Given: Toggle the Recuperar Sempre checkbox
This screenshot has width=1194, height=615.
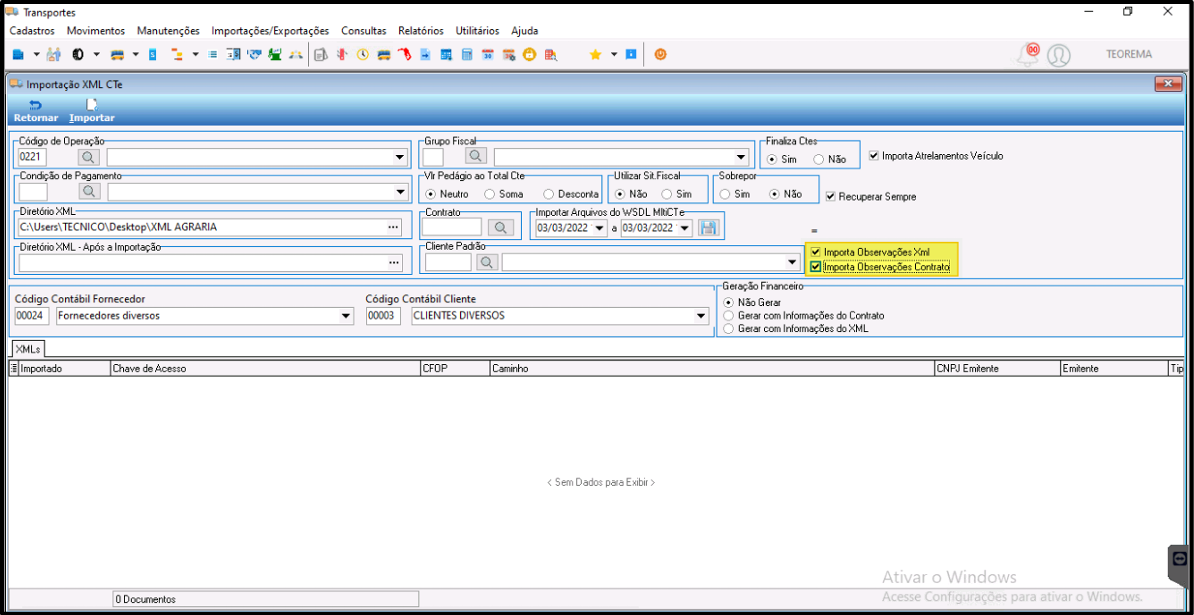Looking at the screenshot, I should point(831,196).
